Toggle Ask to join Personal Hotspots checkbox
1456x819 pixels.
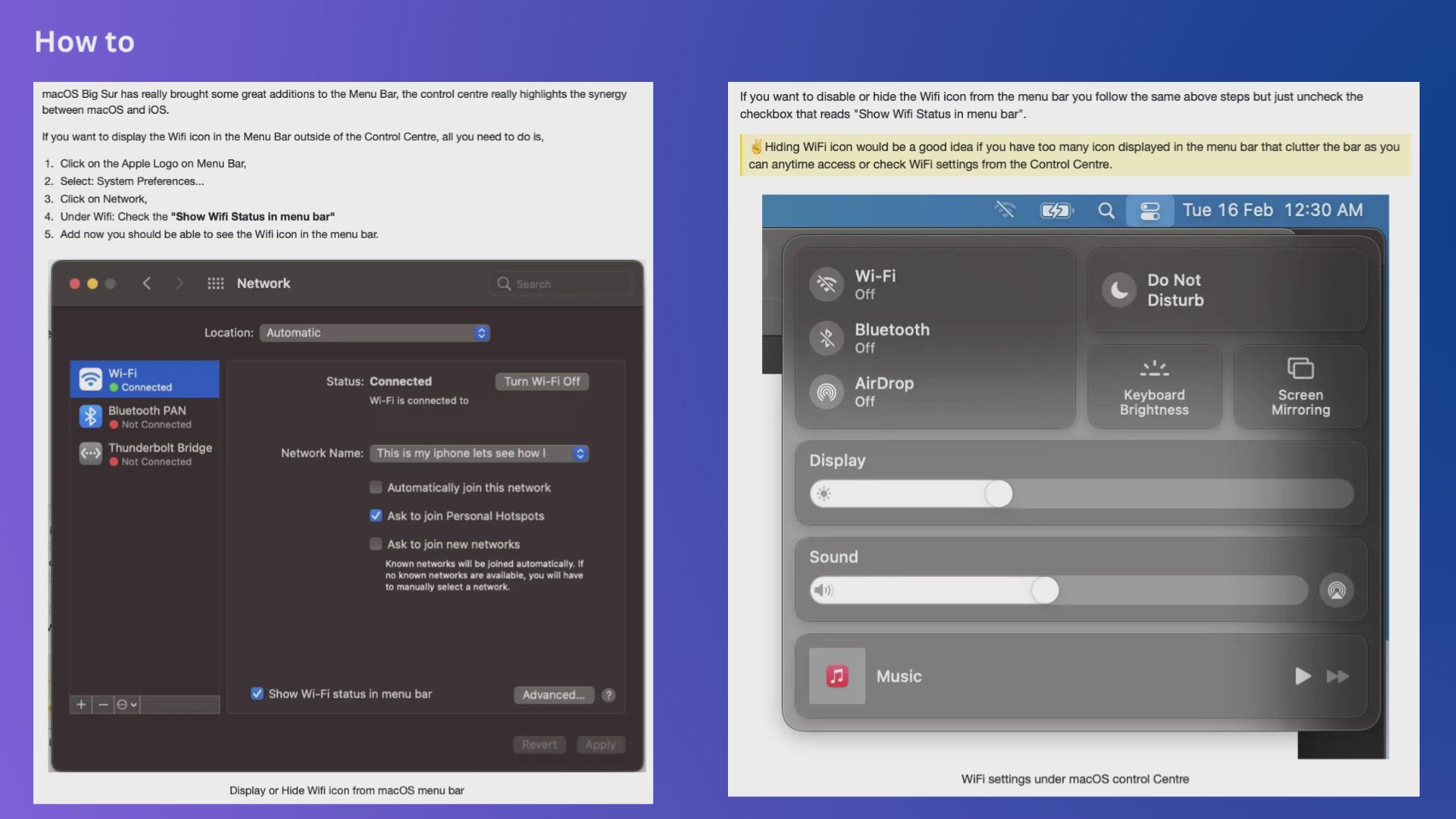pyautogui.click(x=376, y=516)
